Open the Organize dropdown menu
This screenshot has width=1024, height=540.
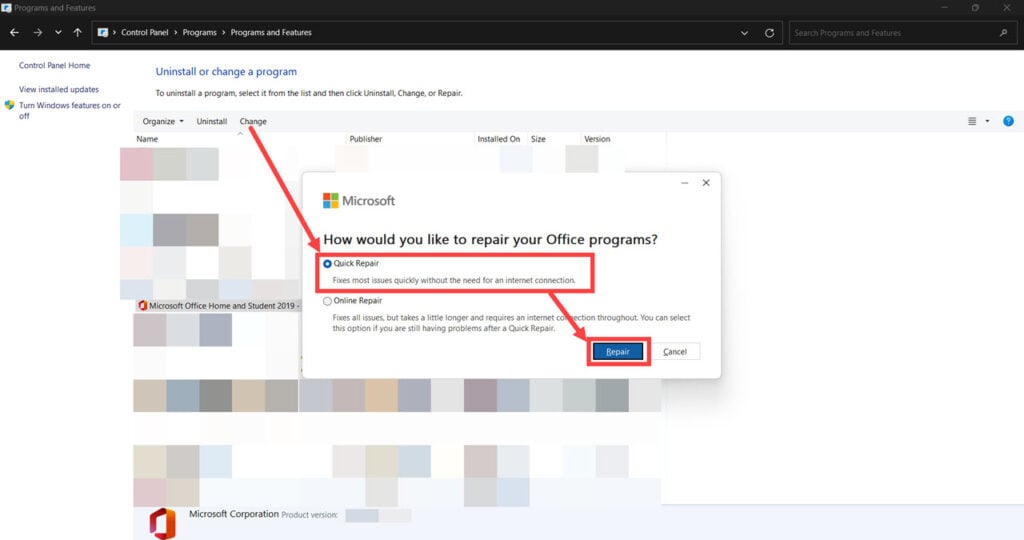(163, 121)
